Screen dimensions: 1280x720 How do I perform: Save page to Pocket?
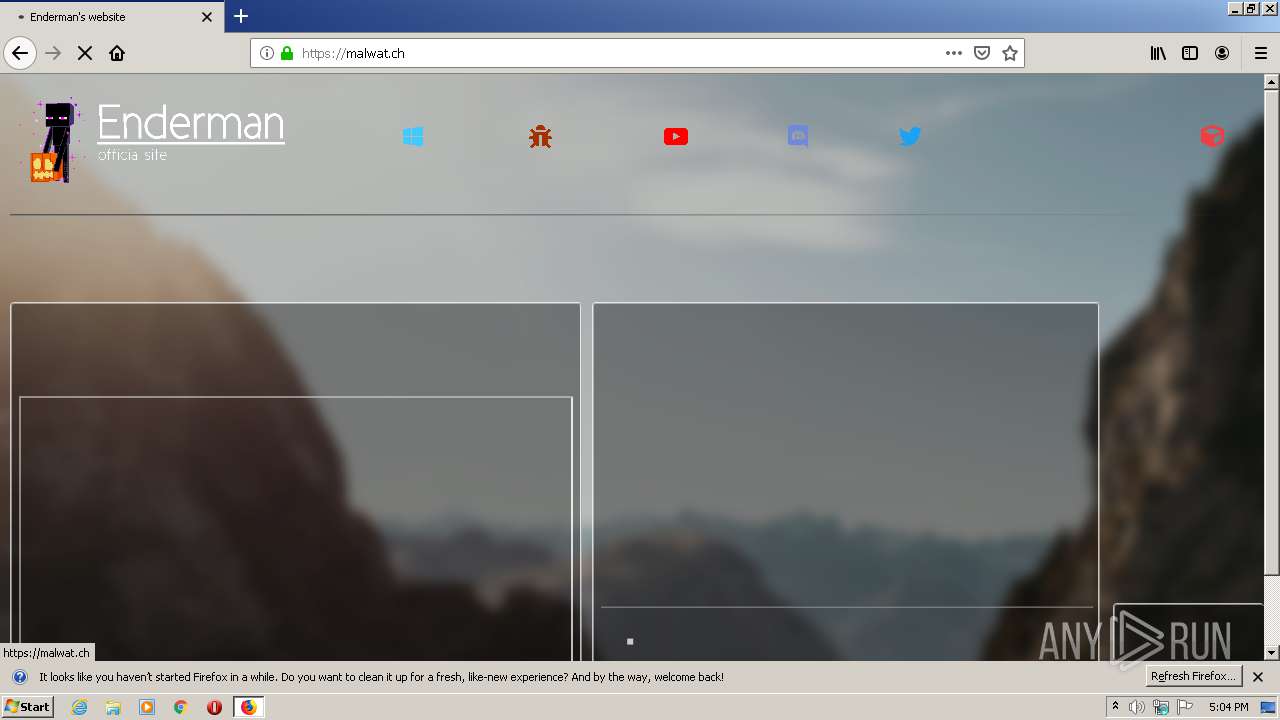point(982,53)
